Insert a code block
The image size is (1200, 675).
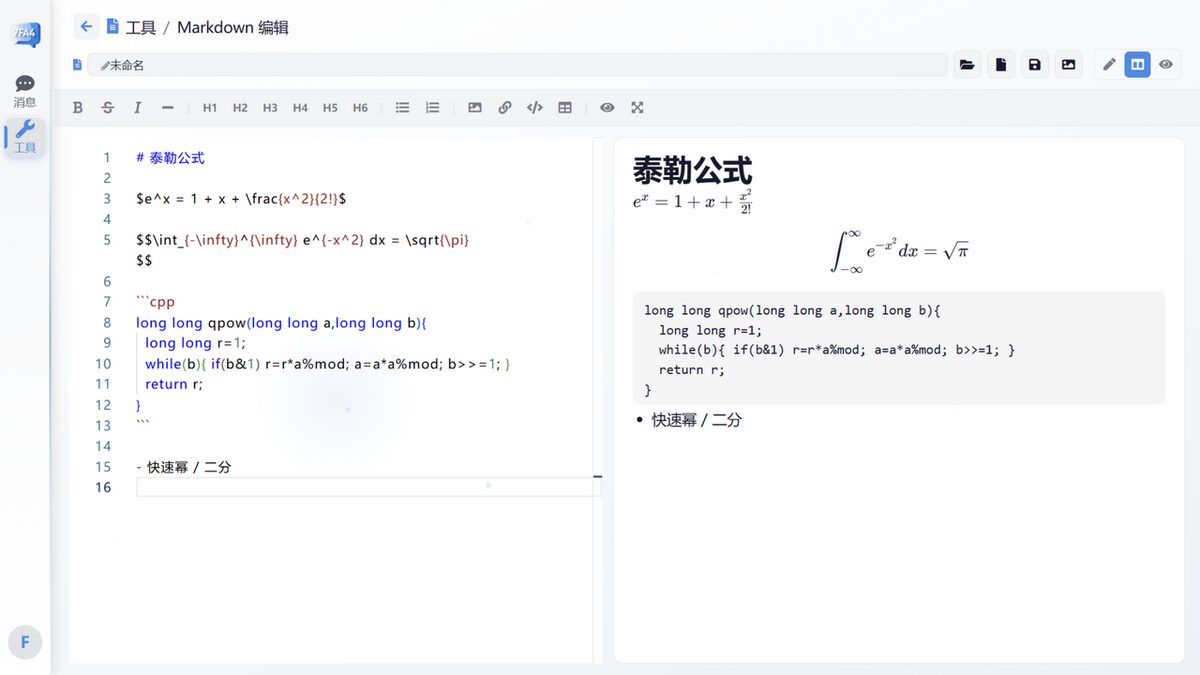(535, 108)
